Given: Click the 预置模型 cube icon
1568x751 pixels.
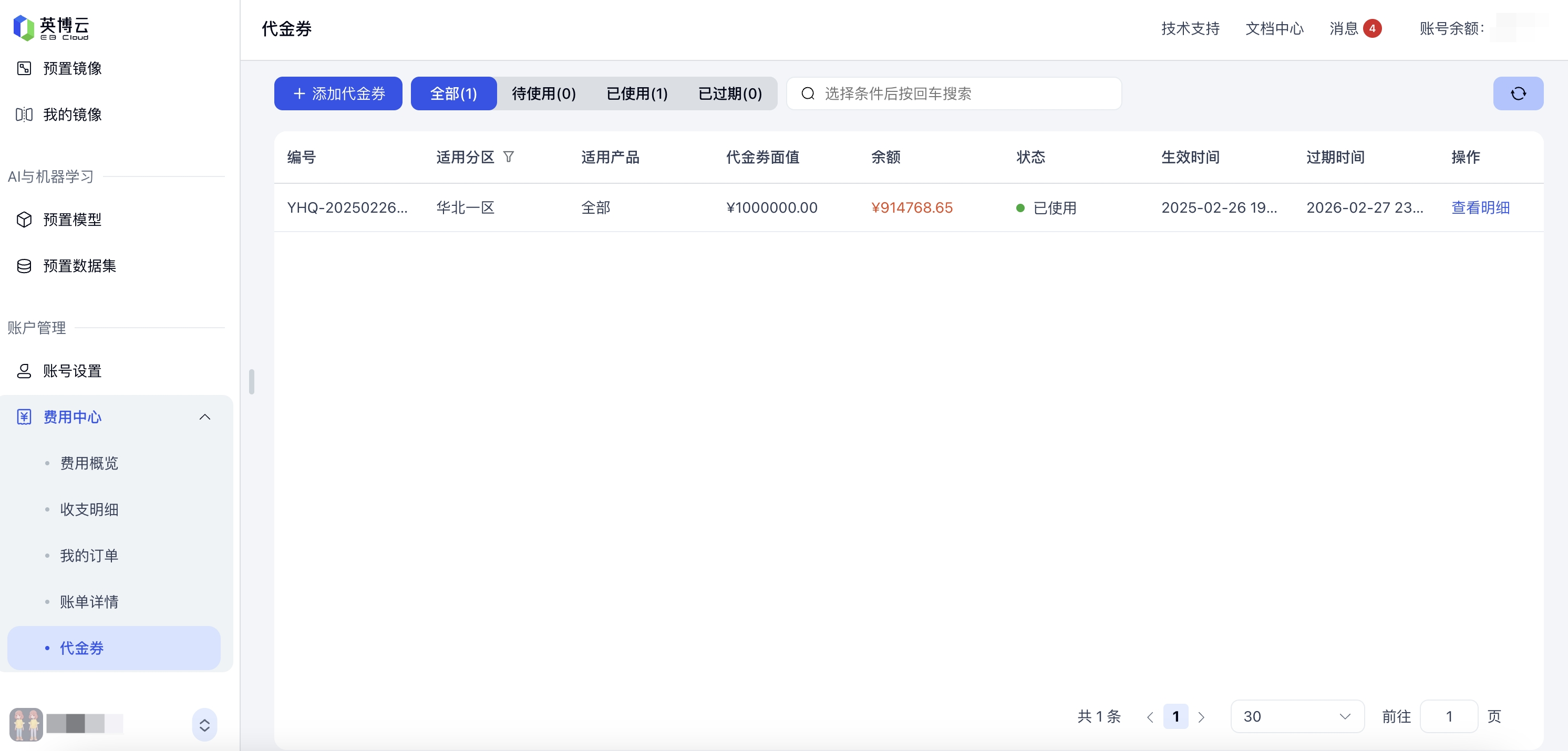Looking at the screenshot, I should 24,219.
